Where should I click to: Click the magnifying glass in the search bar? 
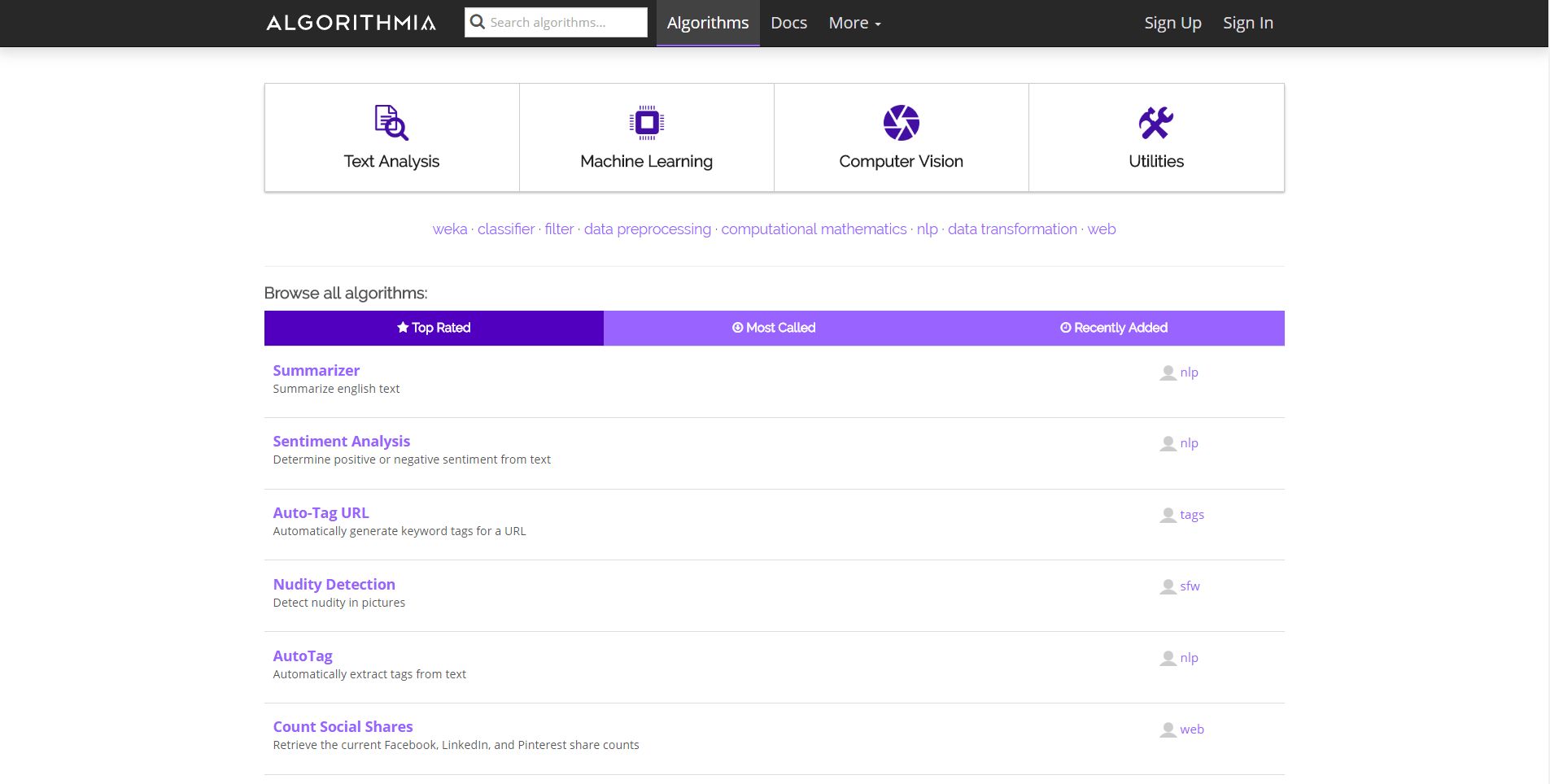478,22
